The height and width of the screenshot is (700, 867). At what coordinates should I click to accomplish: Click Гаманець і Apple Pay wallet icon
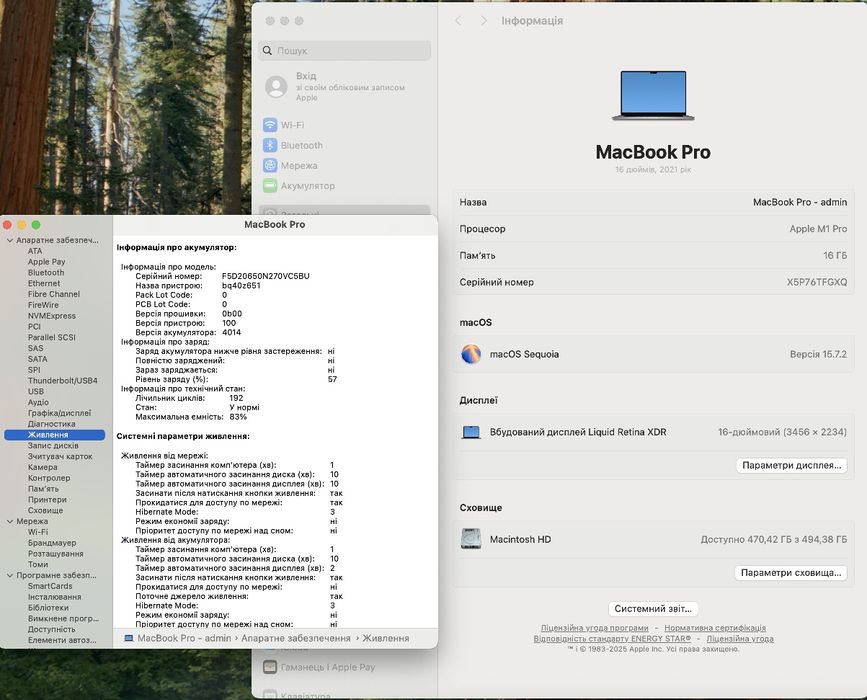click(x=270, y=667)
